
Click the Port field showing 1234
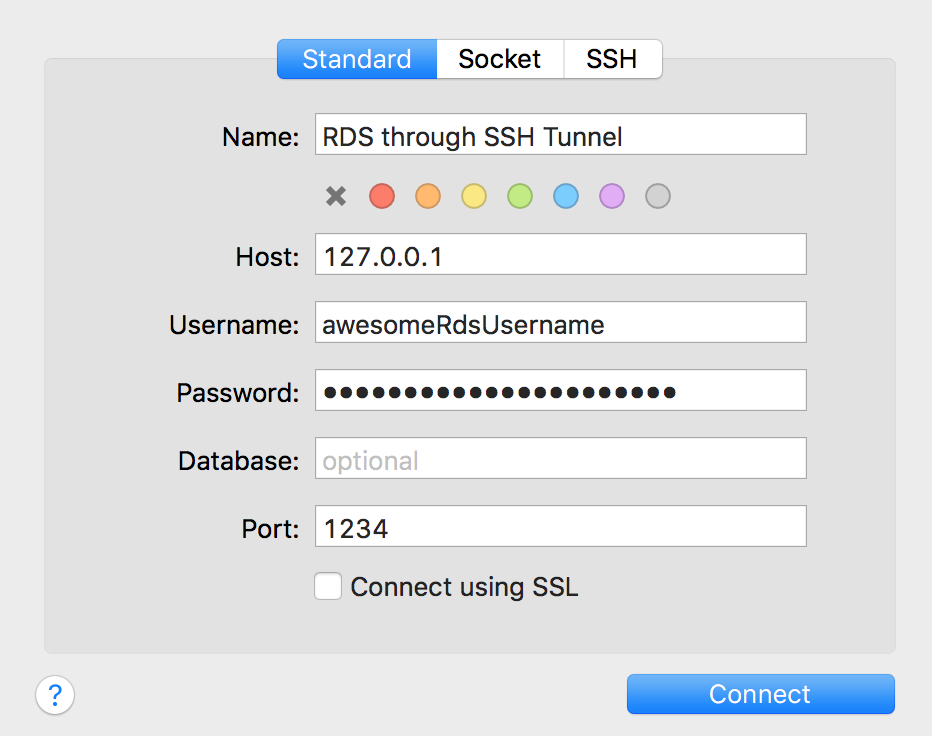[x=560, y=526]
